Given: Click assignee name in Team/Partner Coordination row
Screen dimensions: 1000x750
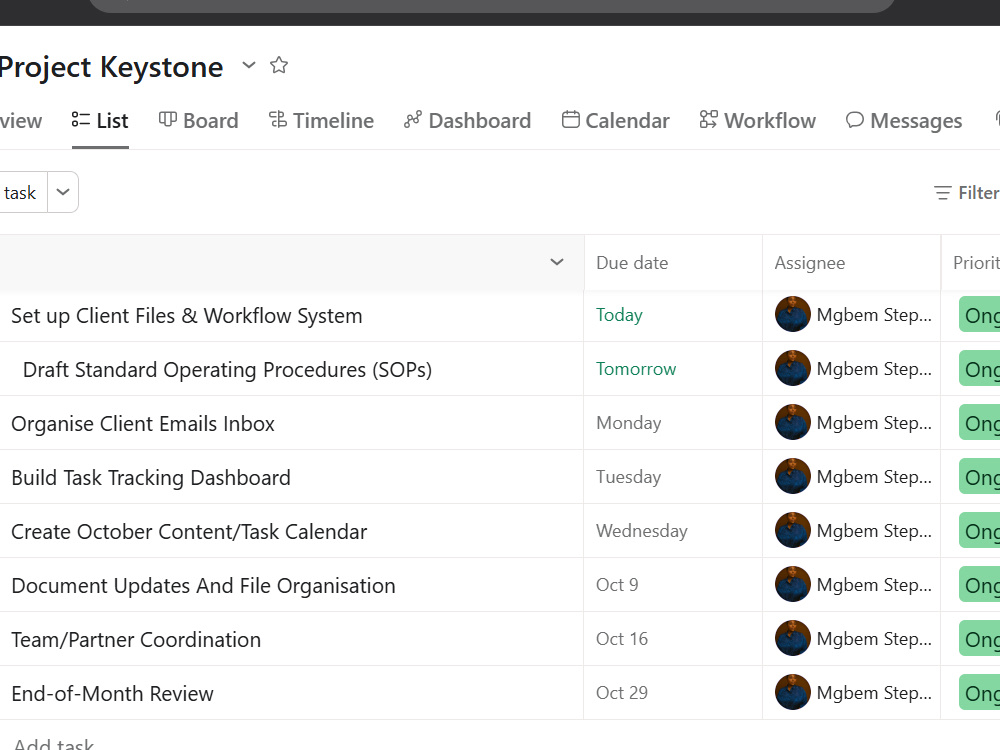Looking at the screenshot, I should [874, 639].
